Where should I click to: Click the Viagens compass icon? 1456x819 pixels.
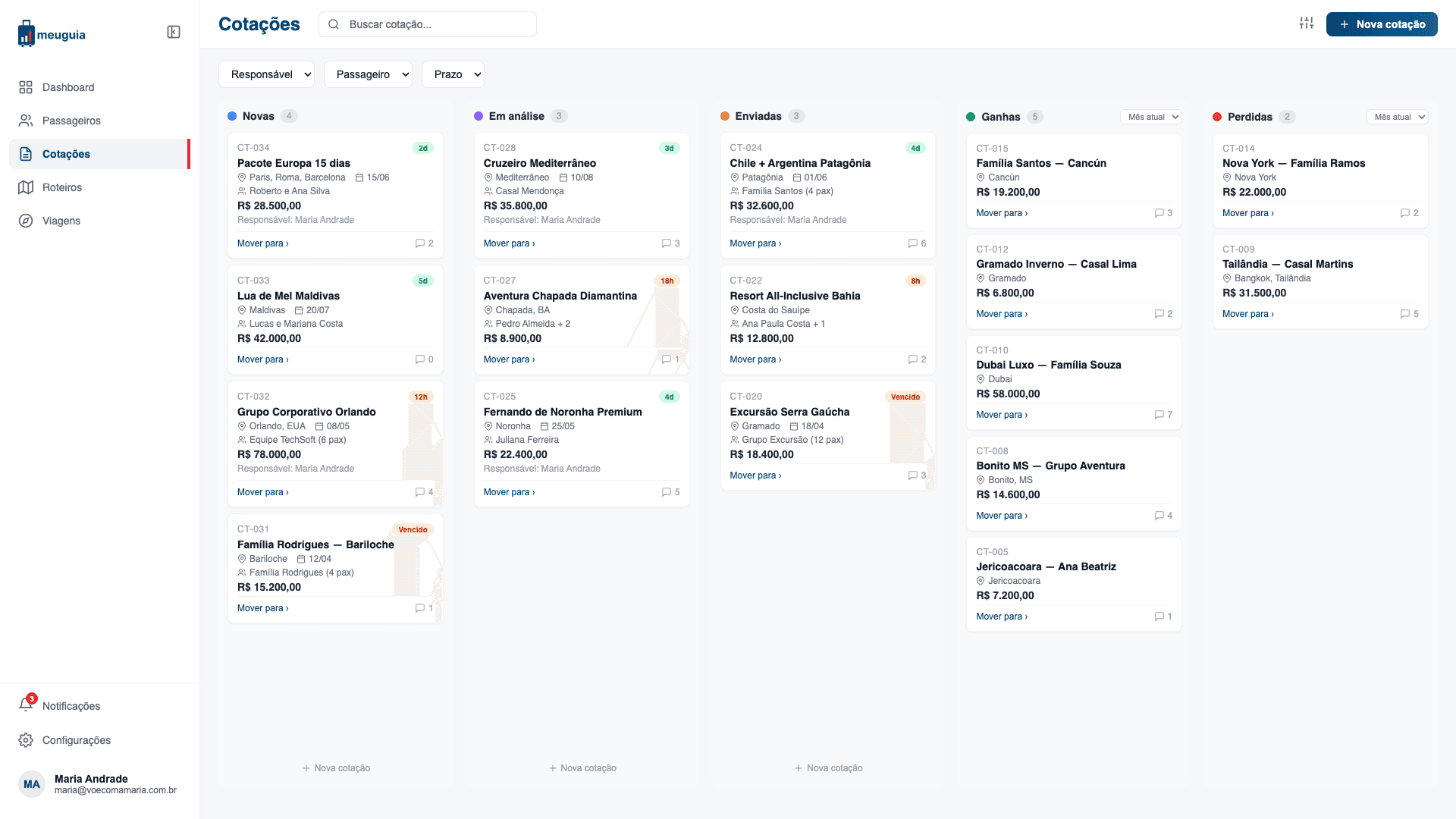pyautogui.click(x=26, y=221)
